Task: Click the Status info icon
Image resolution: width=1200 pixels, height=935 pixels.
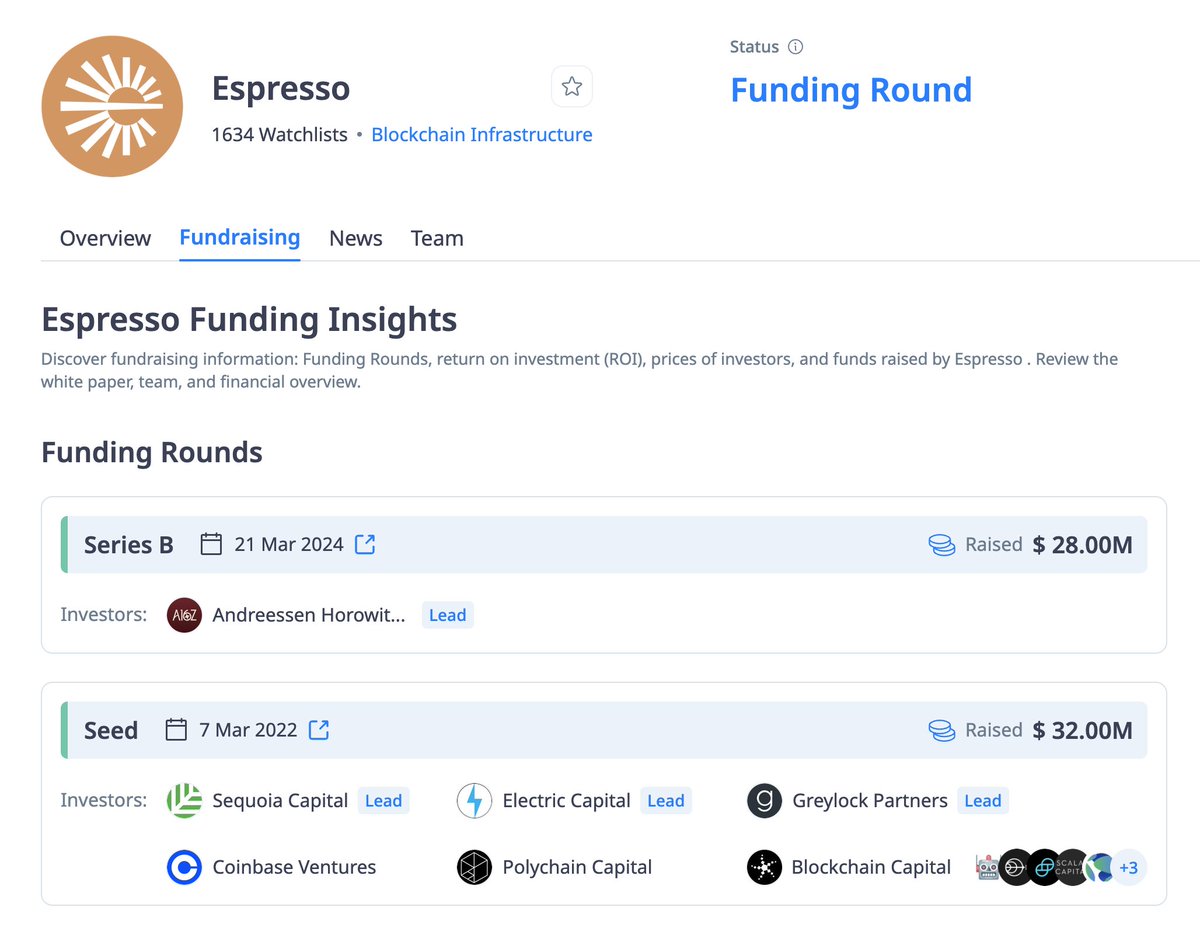Action: coord(796,47)
